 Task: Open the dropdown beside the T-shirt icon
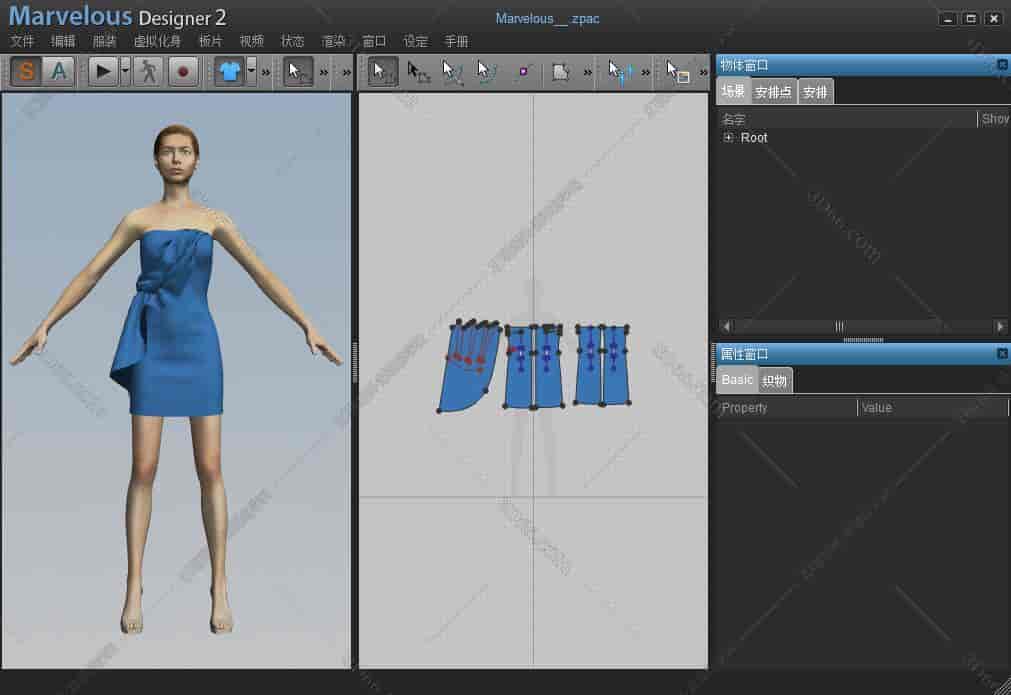[251, 72]
